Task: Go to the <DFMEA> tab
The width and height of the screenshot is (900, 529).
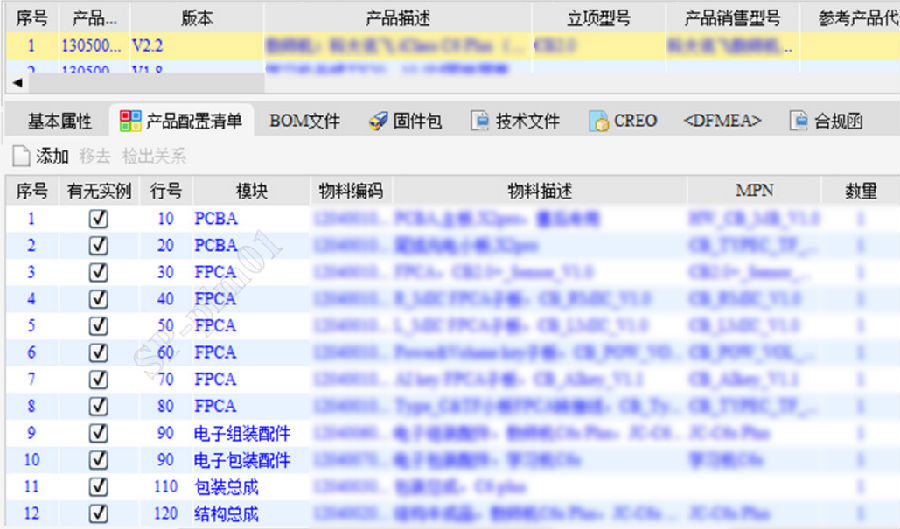Action: [x=722, y=121]
